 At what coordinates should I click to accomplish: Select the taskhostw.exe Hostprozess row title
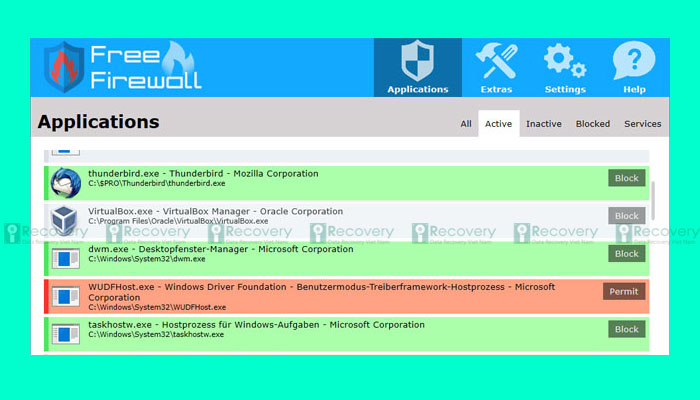point(256,325)
